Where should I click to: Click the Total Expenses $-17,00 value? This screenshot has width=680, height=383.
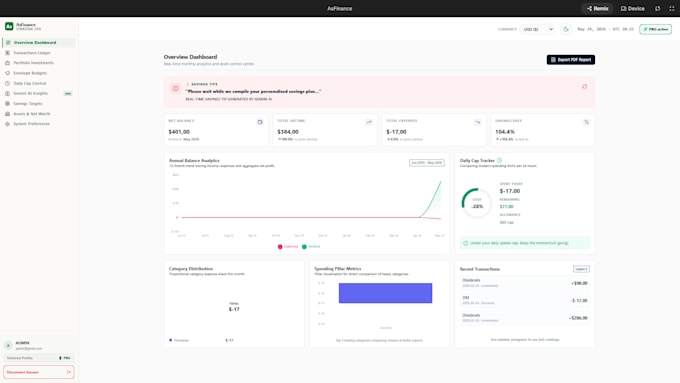click(x=396, y=132)
